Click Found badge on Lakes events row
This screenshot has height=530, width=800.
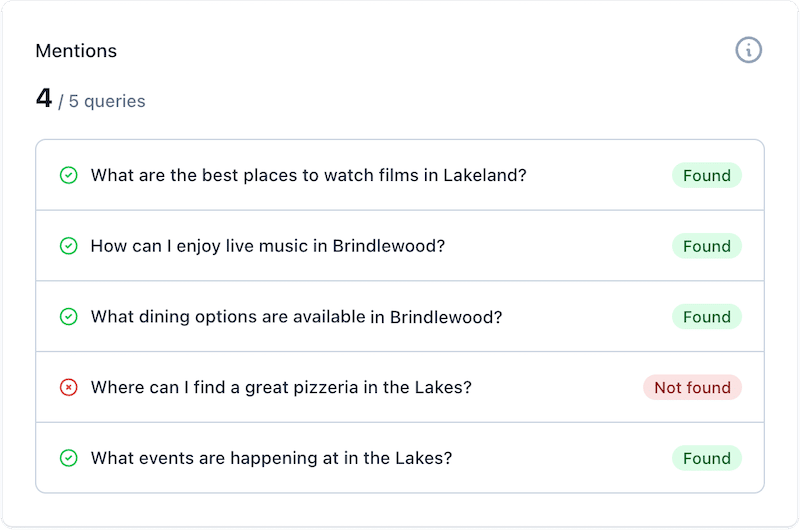click(x=707, y=458)
